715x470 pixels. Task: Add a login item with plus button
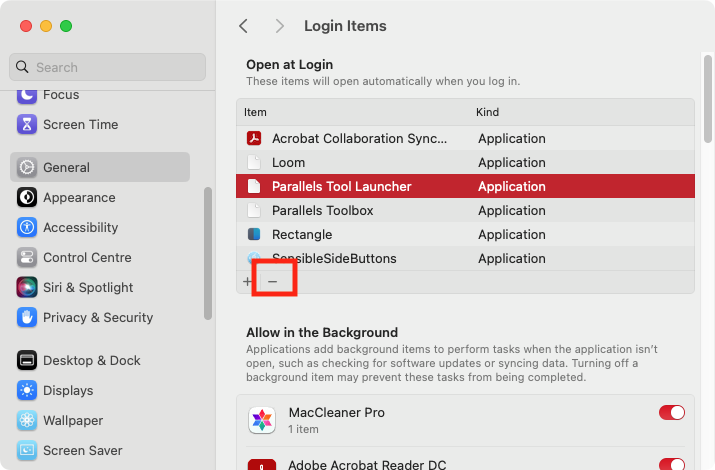[x=247, y=281]
